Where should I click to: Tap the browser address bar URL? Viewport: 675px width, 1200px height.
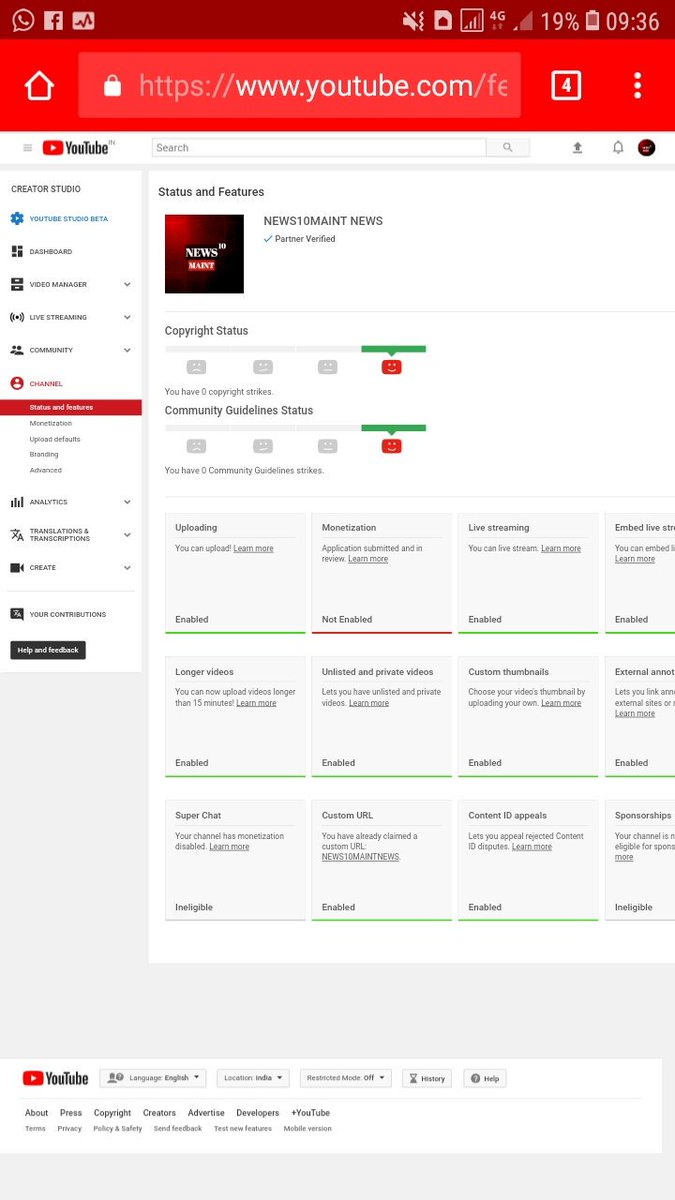pos(323,86)
